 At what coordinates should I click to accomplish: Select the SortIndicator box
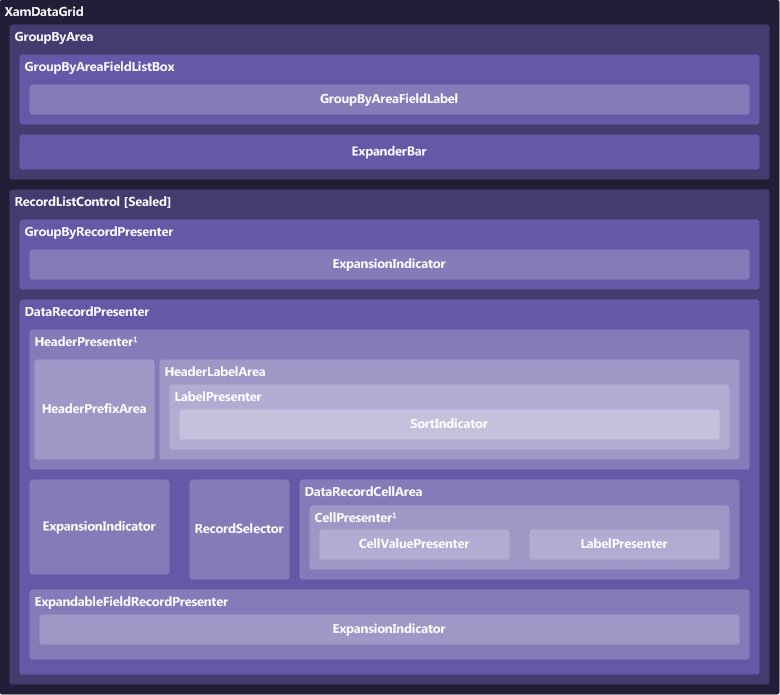(449, 424)
